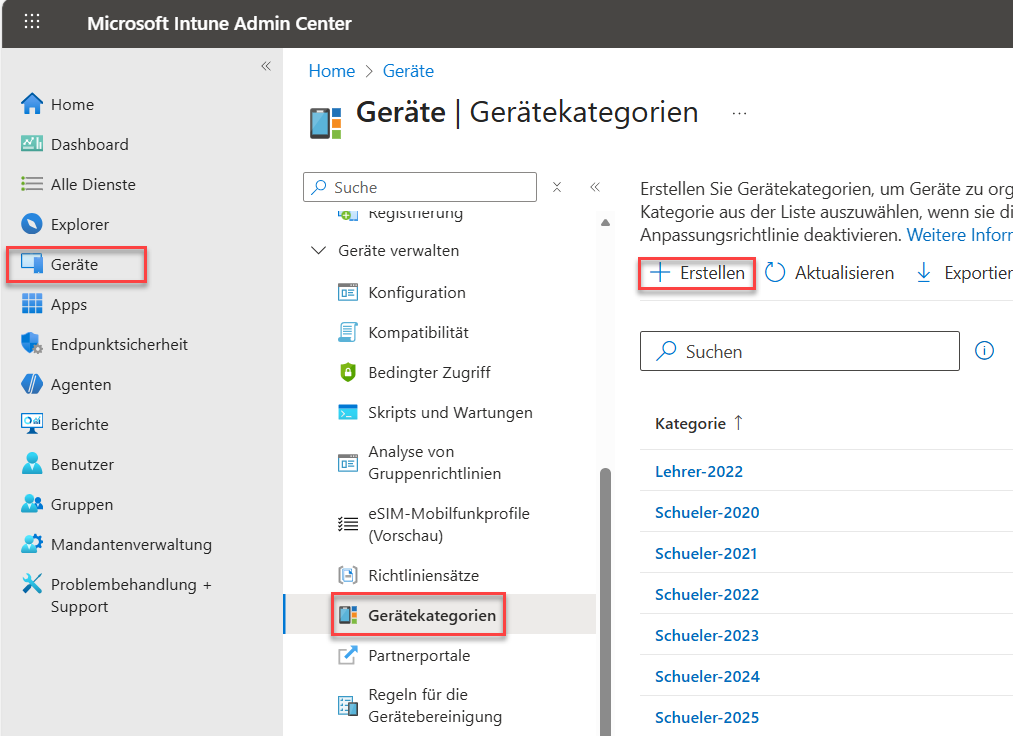Sort by the Kategorie column header

690,423
